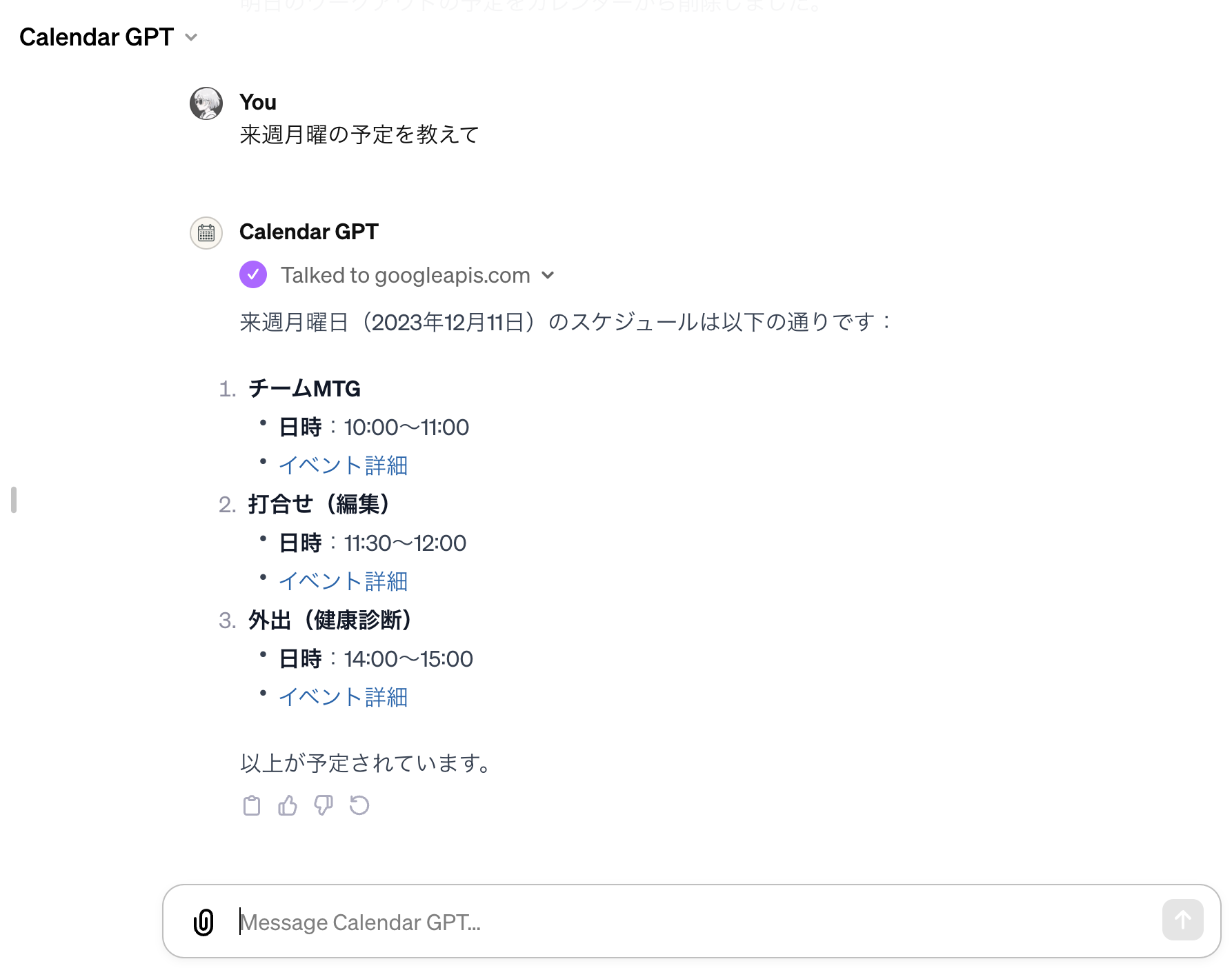Screen dimensions: 1232x968
Task: Click the user profile avatar picture
Action: (206, 103)
